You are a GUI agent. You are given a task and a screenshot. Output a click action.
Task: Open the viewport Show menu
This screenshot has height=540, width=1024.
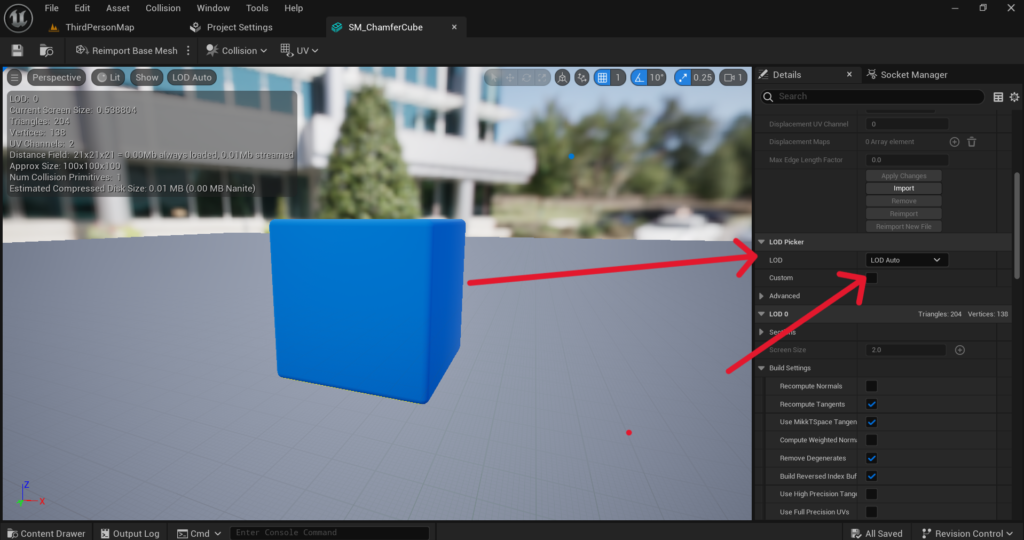(x=147, y=77)
